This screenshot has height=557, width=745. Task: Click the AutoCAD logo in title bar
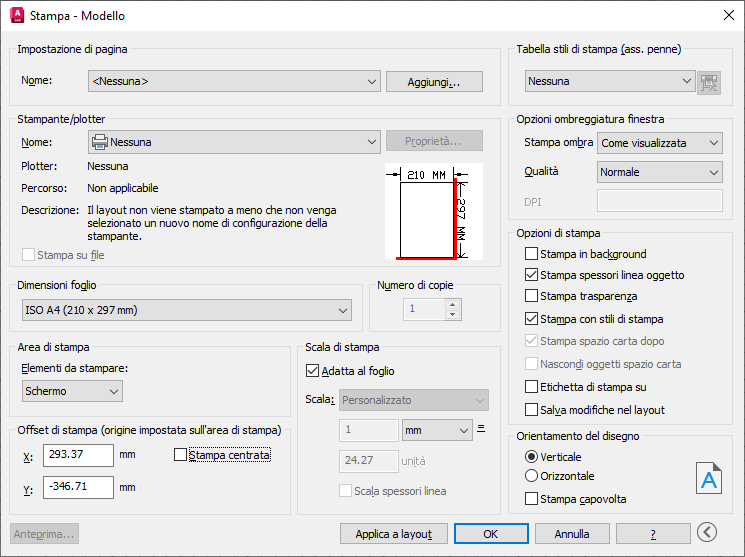pos(16,16)
